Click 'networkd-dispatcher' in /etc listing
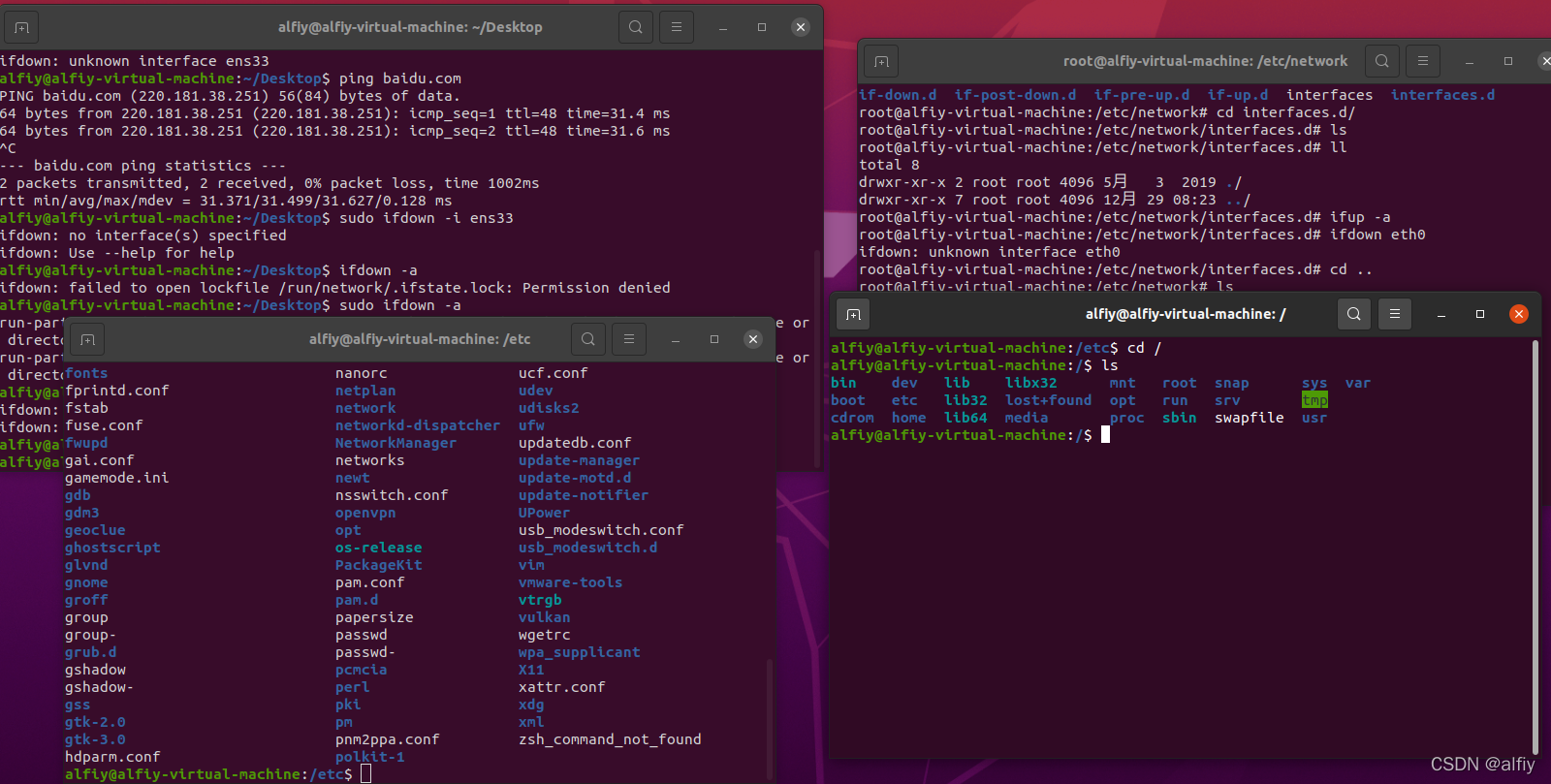 click(x=418, y=425)
